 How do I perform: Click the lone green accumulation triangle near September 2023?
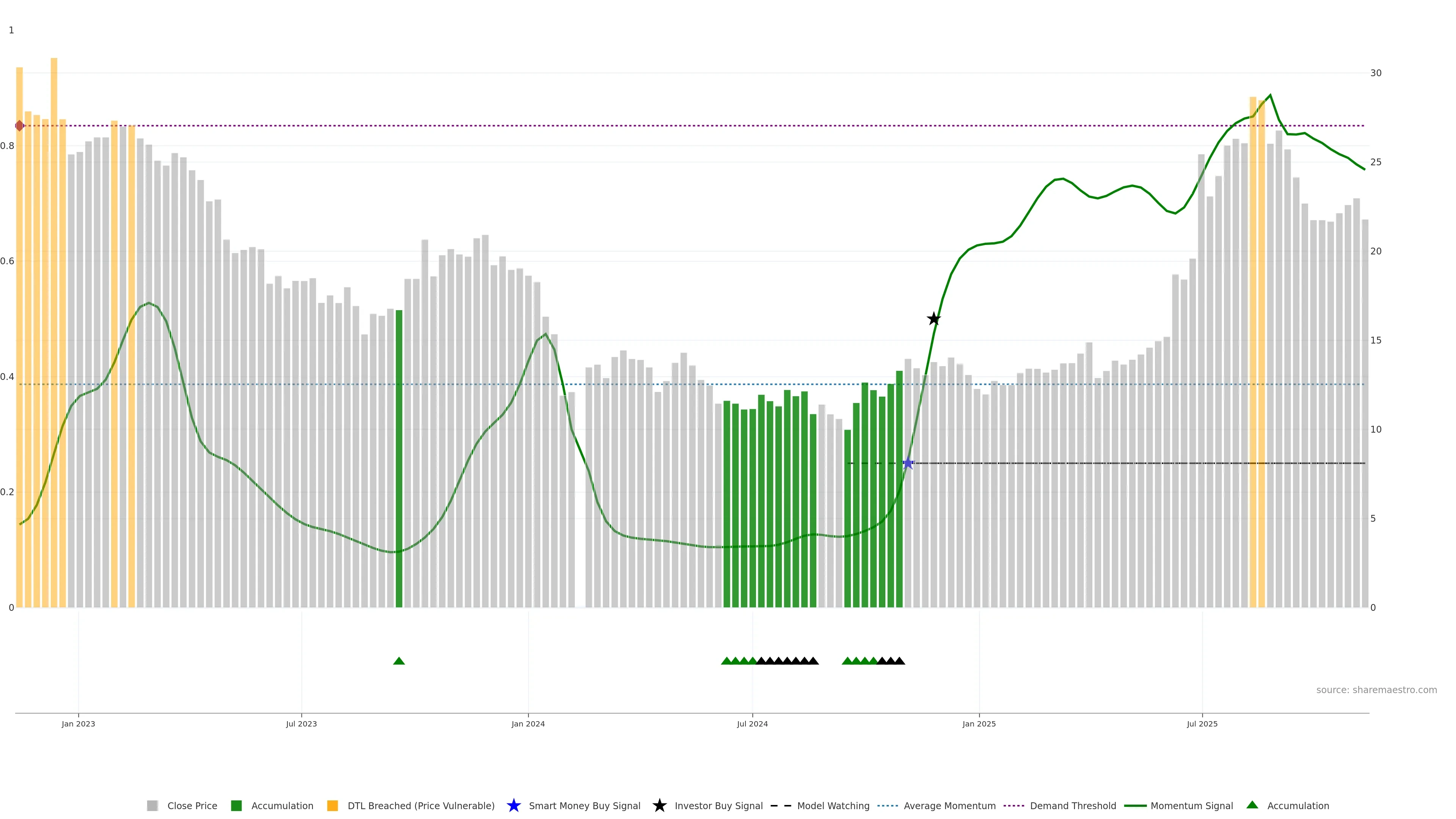click(399, 661)
